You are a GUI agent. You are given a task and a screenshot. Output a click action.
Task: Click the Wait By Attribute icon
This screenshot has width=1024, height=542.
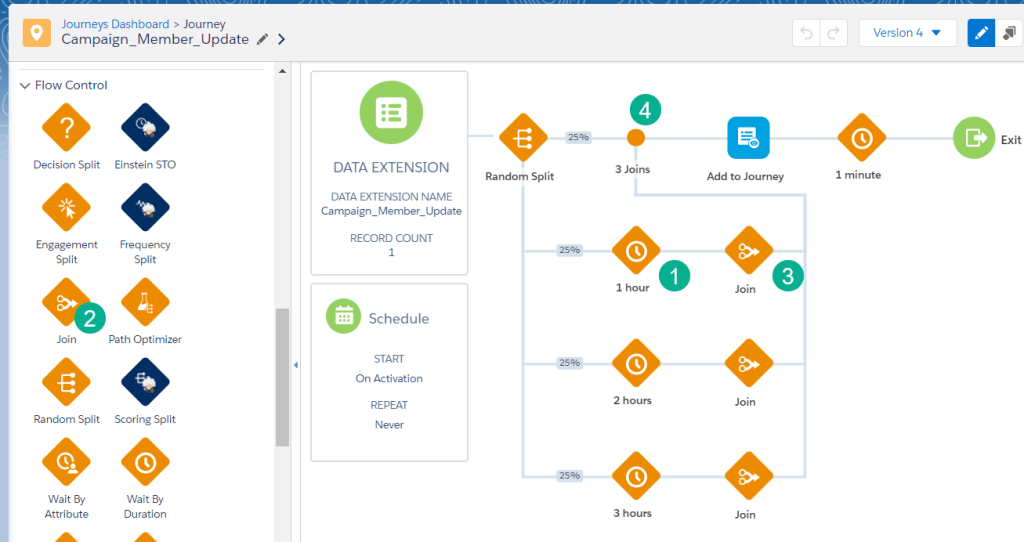coord(66,463)
